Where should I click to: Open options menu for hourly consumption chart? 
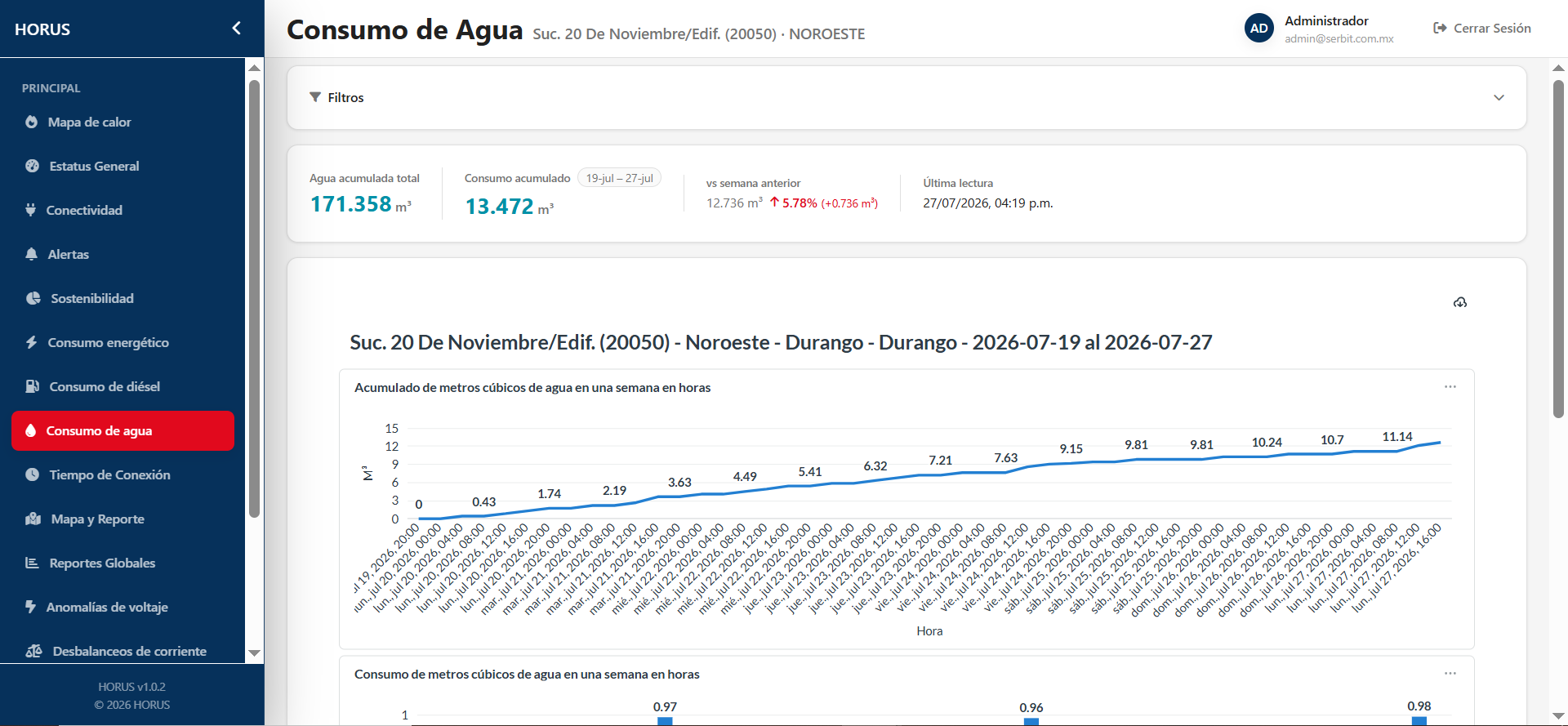click(1450, 673)
